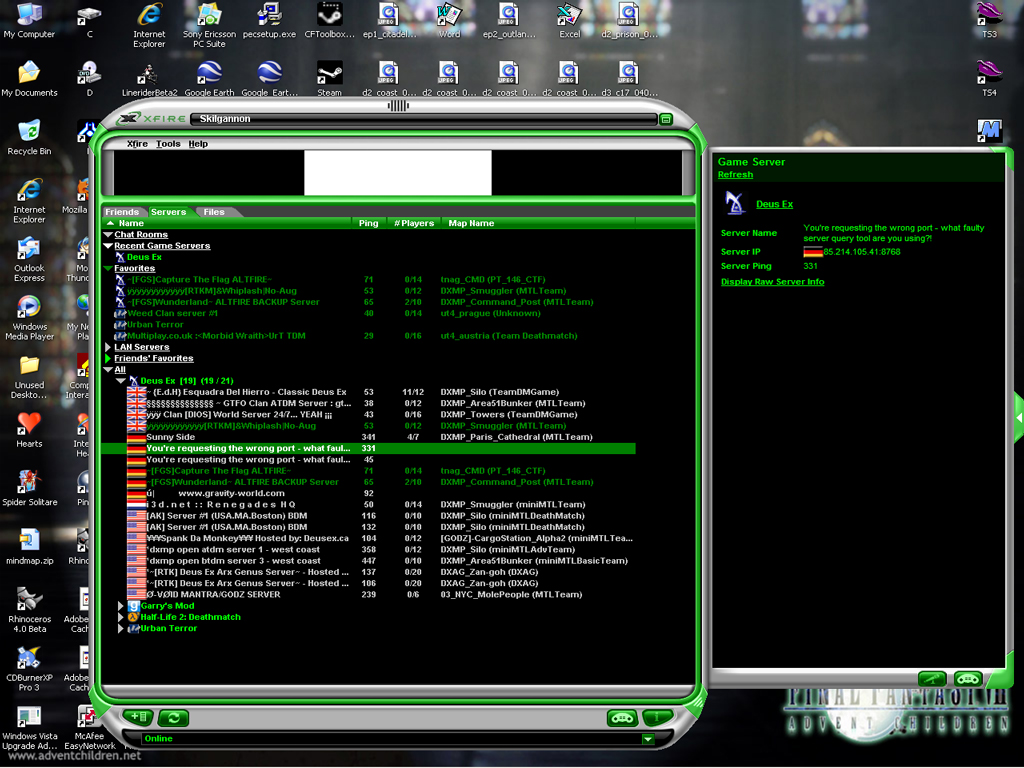Open LineriderBeta2 desktop icon
Screen dimensions: 1024x768
(150, 79)
